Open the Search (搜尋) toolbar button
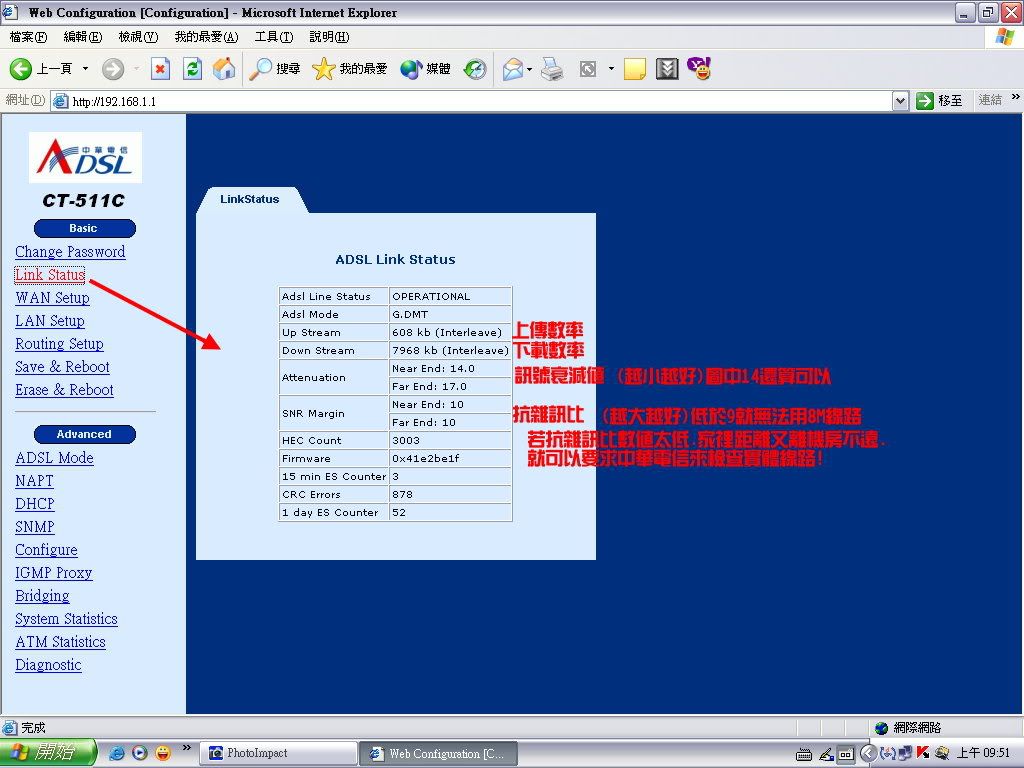 pos(274,69)
